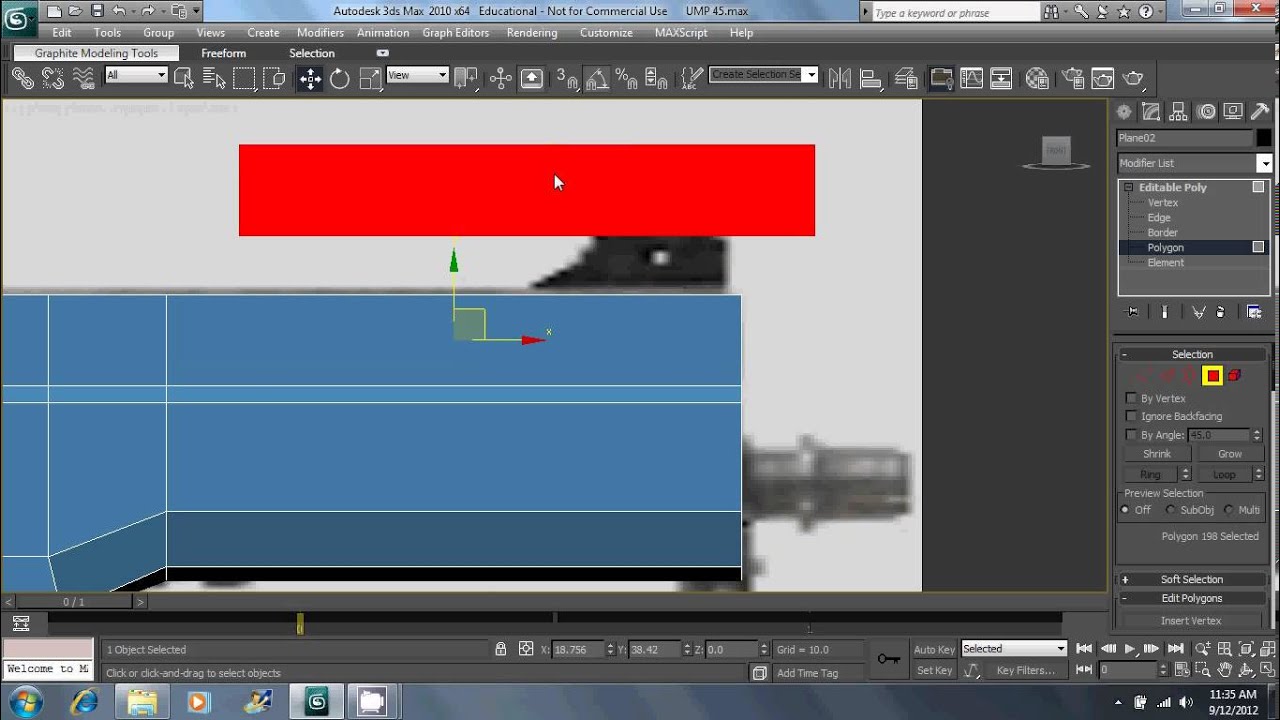Open the Rendering menu
1280x720 pixels.
tap(532, 33)
